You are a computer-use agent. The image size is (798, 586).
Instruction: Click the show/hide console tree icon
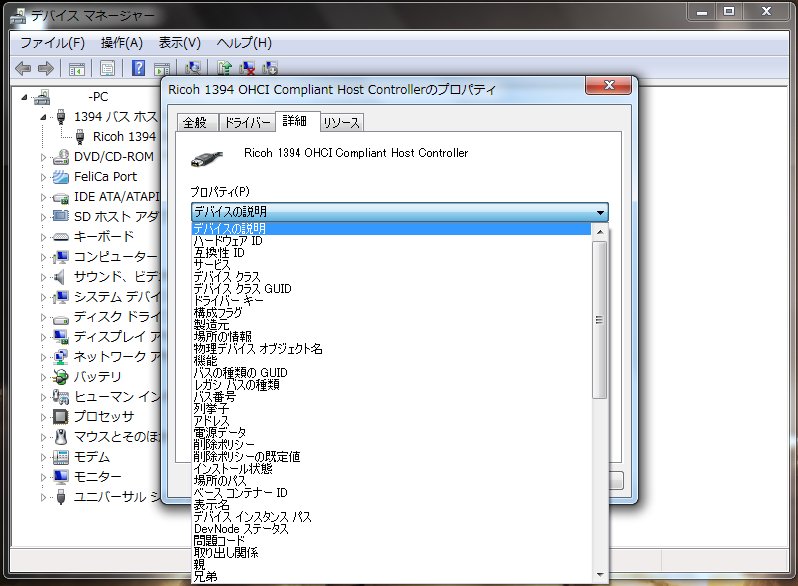pyautogui.click(x=76, y=68)
